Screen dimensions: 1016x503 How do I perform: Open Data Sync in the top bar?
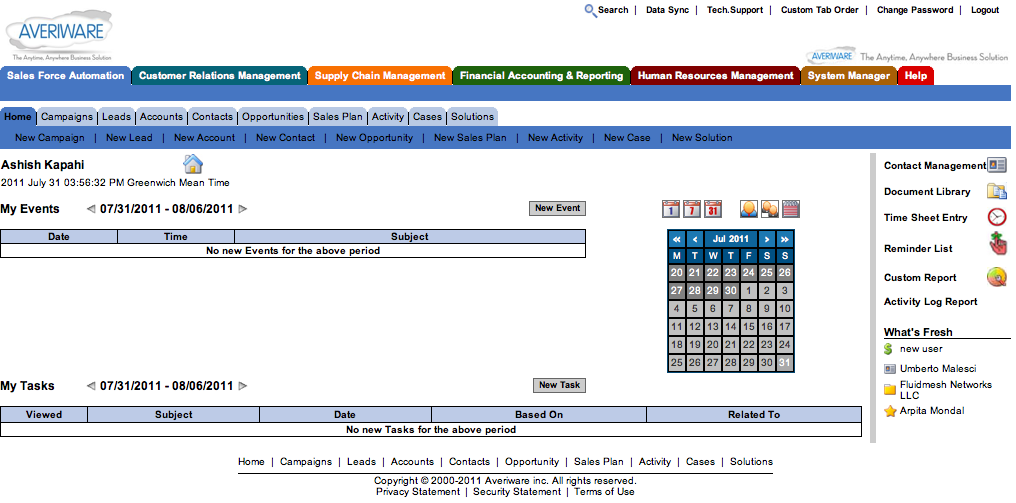coord(667,10)
